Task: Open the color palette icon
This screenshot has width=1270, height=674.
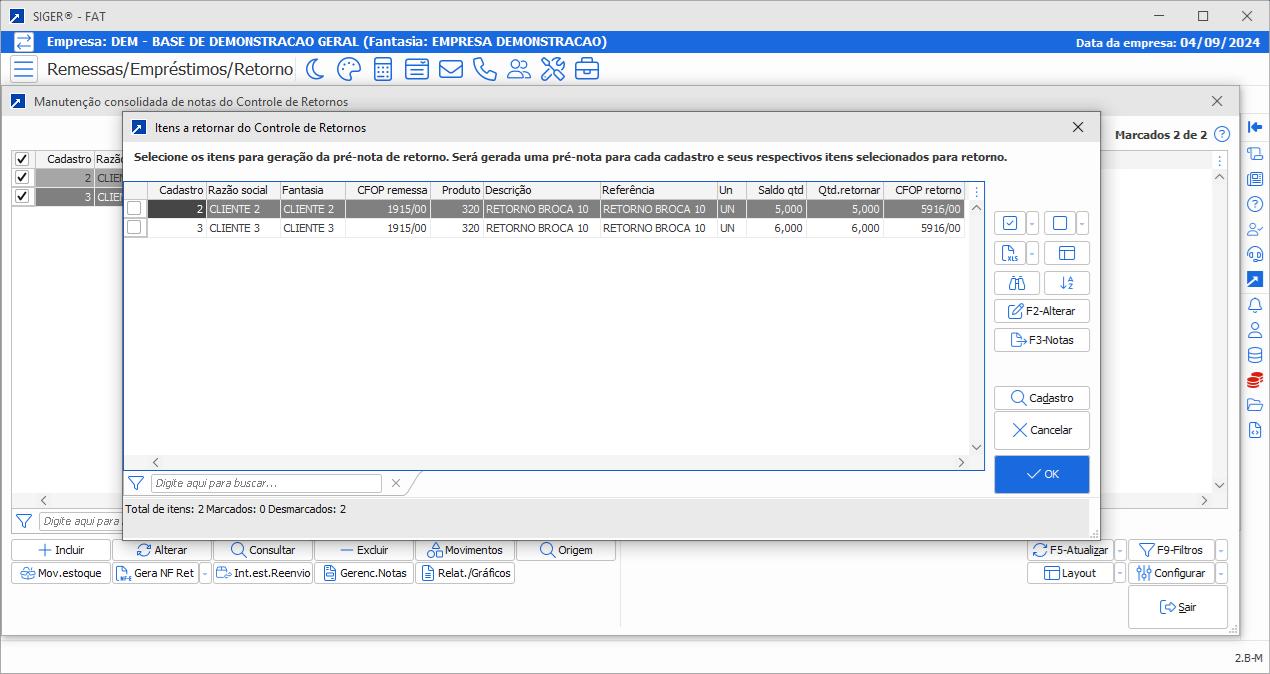Action: [x=351, y=70]
